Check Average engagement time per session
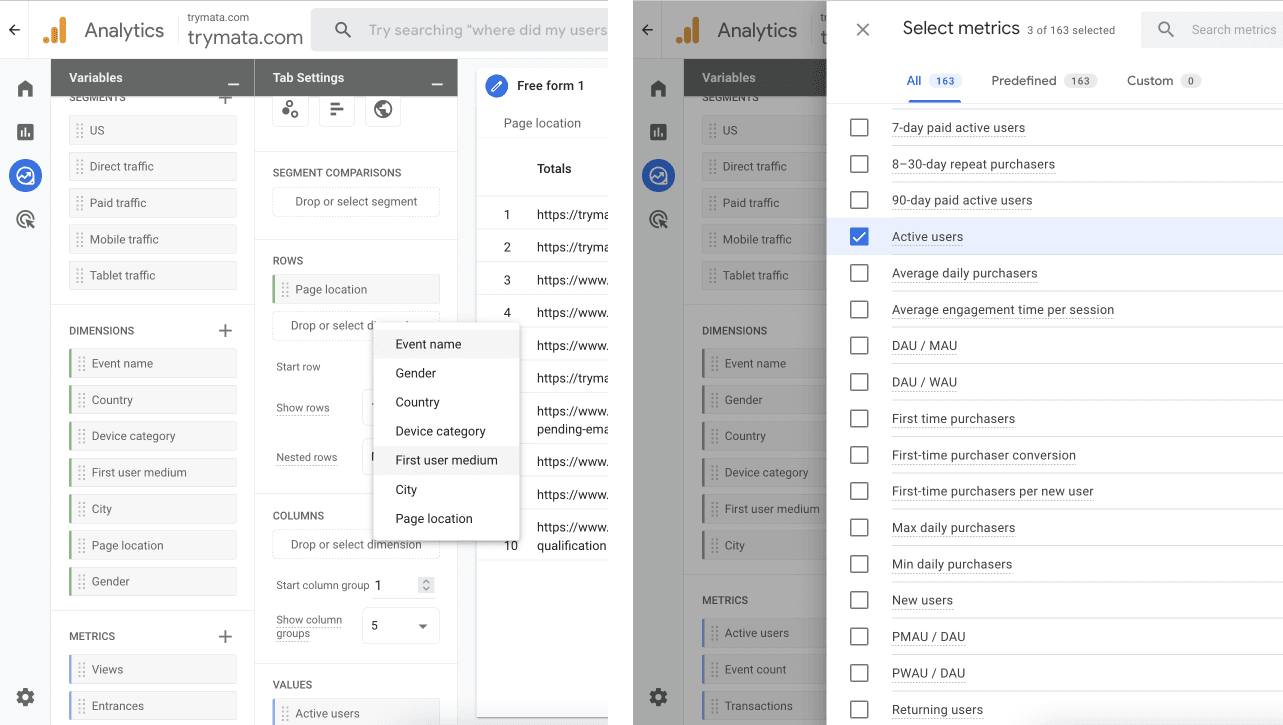Viewport: 1283px width, 725px height. click(x=859, y=309)
